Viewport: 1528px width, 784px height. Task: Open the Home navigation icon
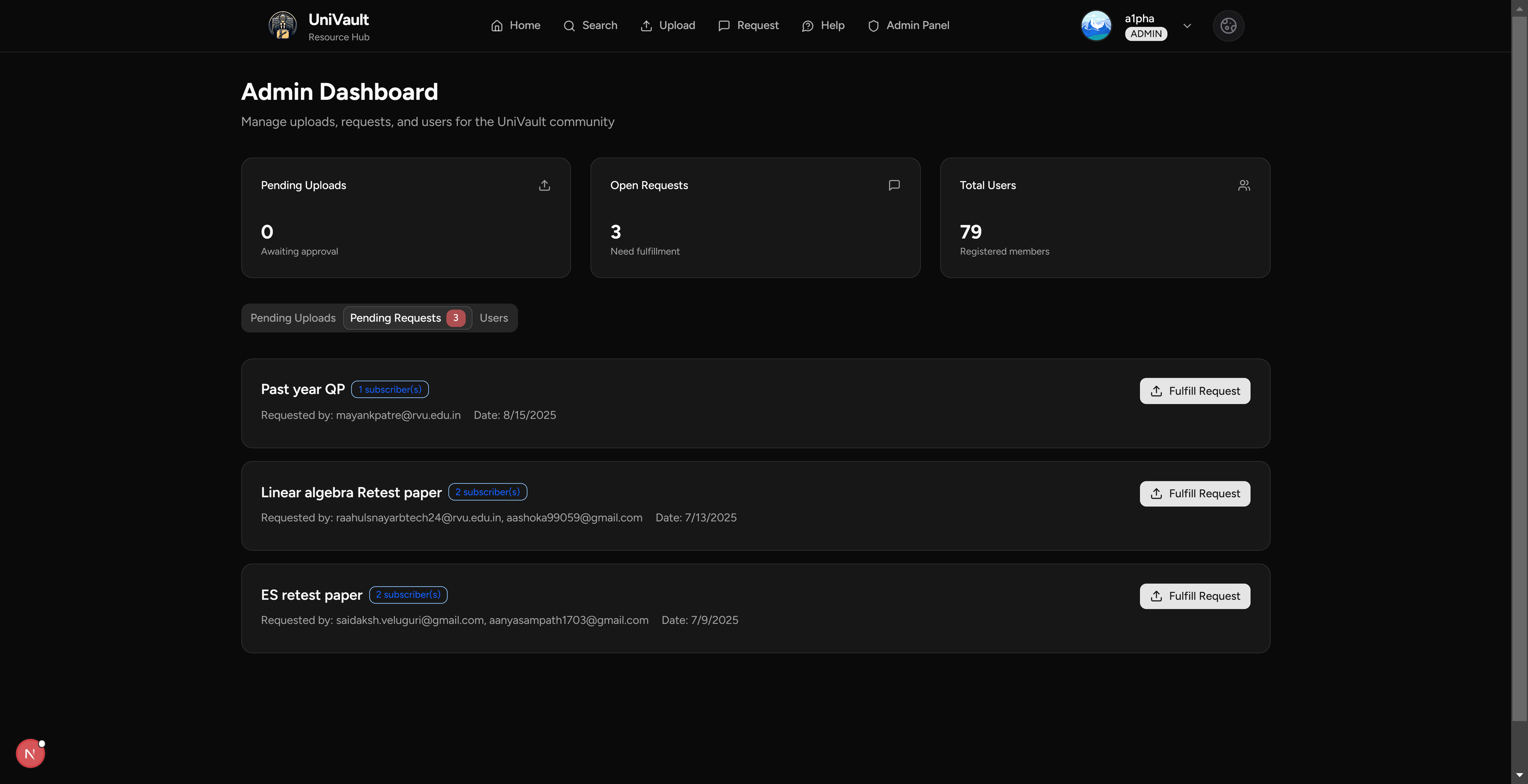(497, 25)
